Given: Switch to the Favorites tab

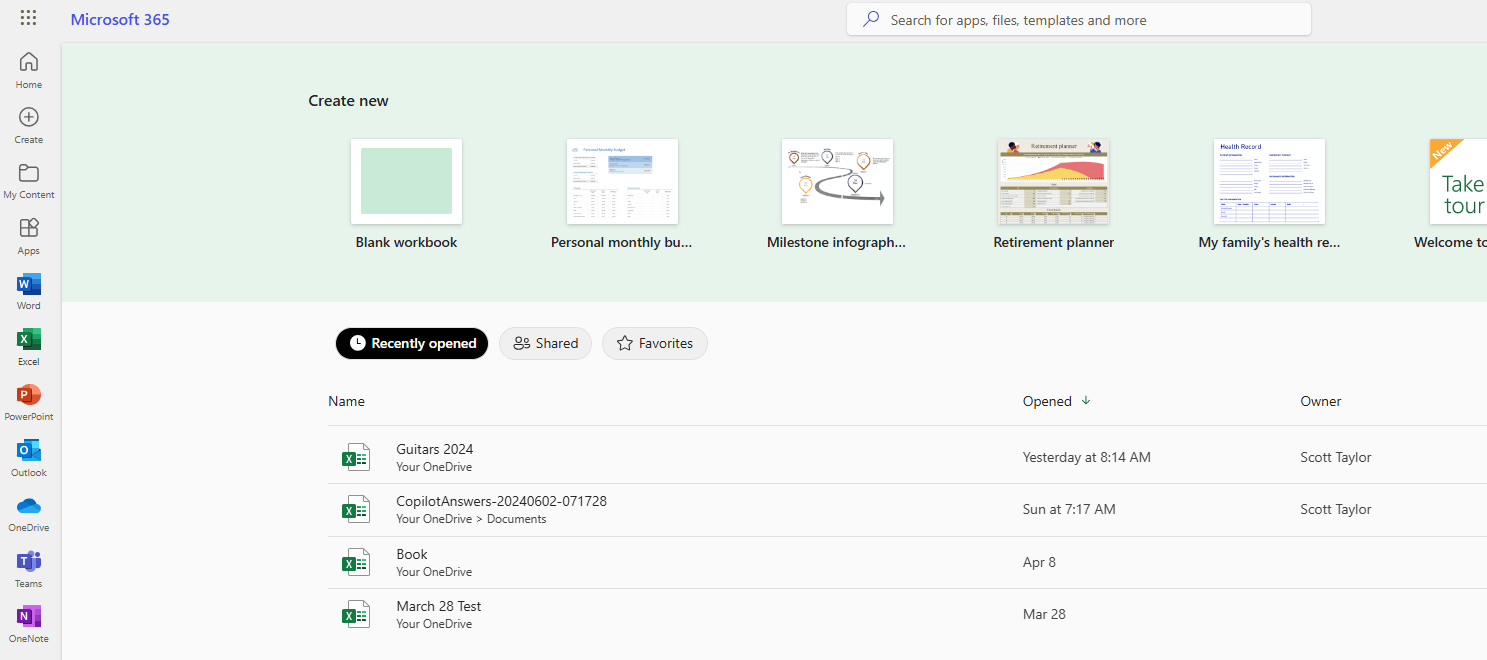Looking at the screenshot, I should point(655,343).
